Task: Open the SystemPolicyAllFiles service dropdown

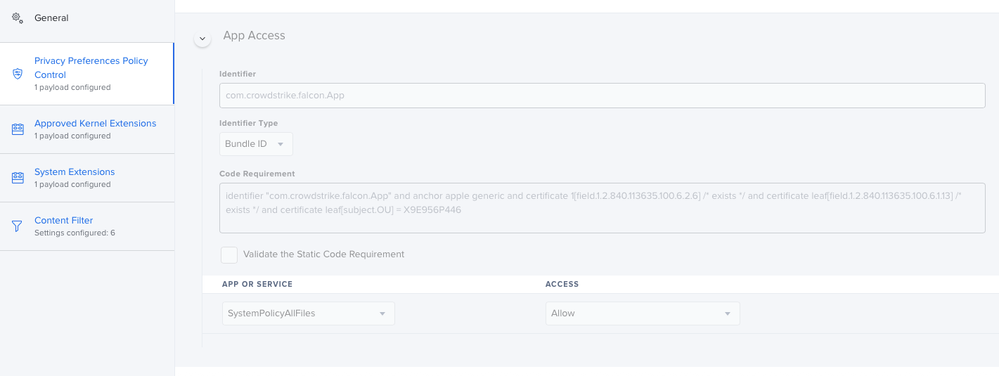Action: point(308,314)
